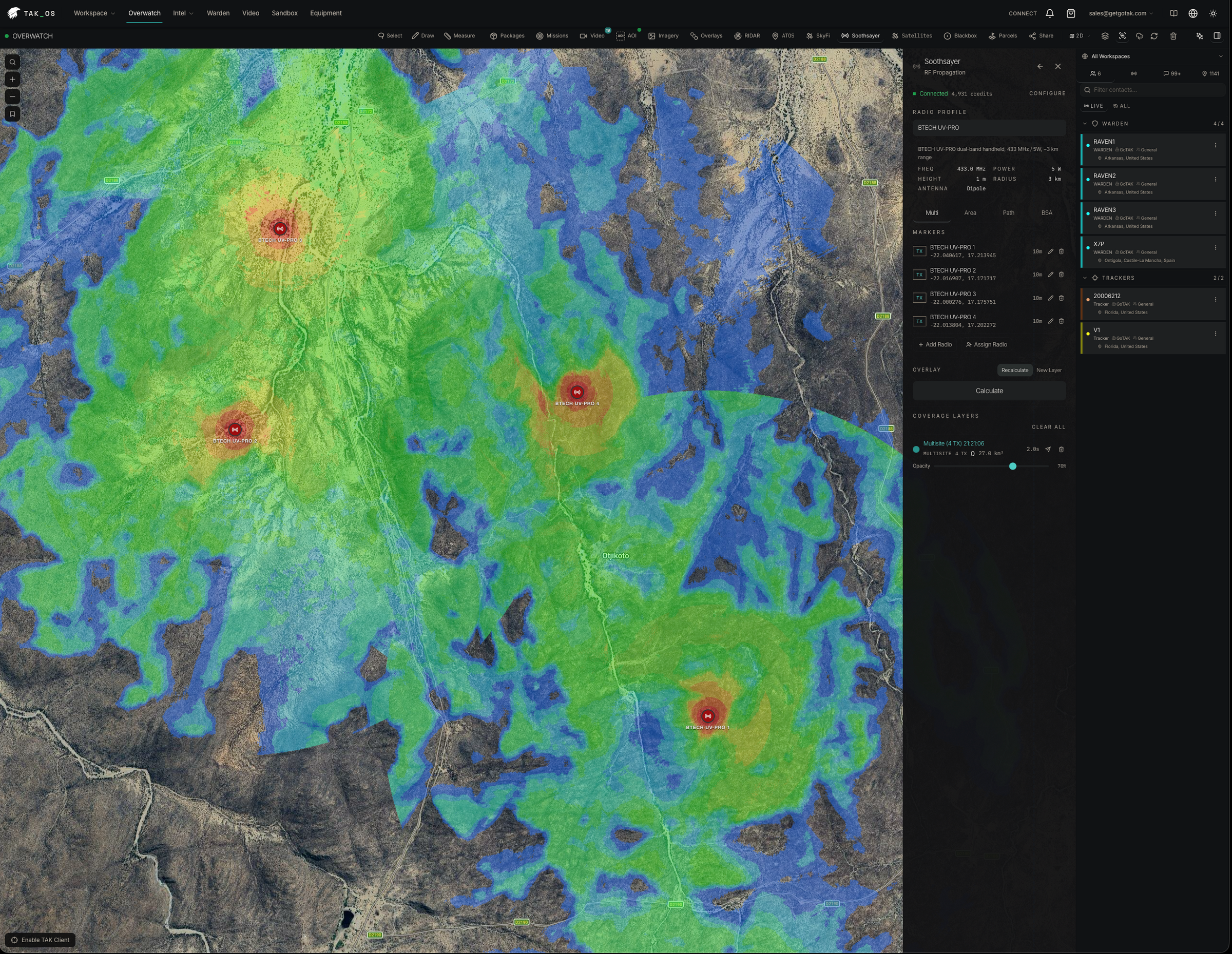Switch contacts filter to ALL
This screenshot has height=954, width=1232.
tap(1122, 106)
